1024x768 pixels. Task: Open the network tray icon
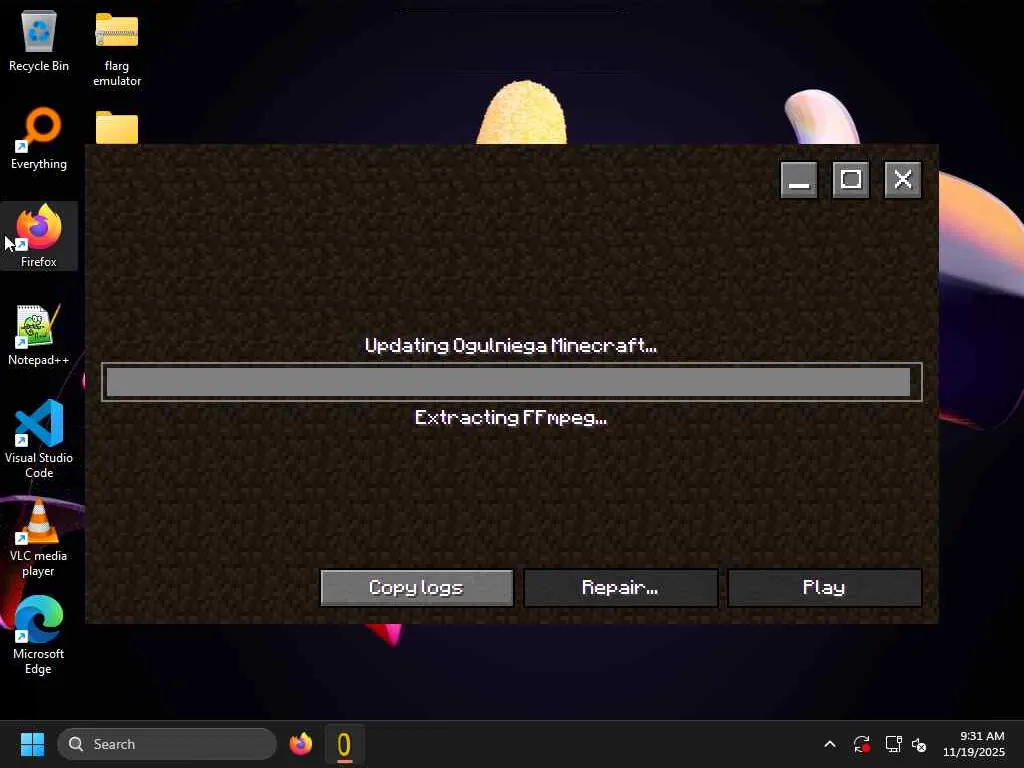pyautogui.click(x=893, y=744)
